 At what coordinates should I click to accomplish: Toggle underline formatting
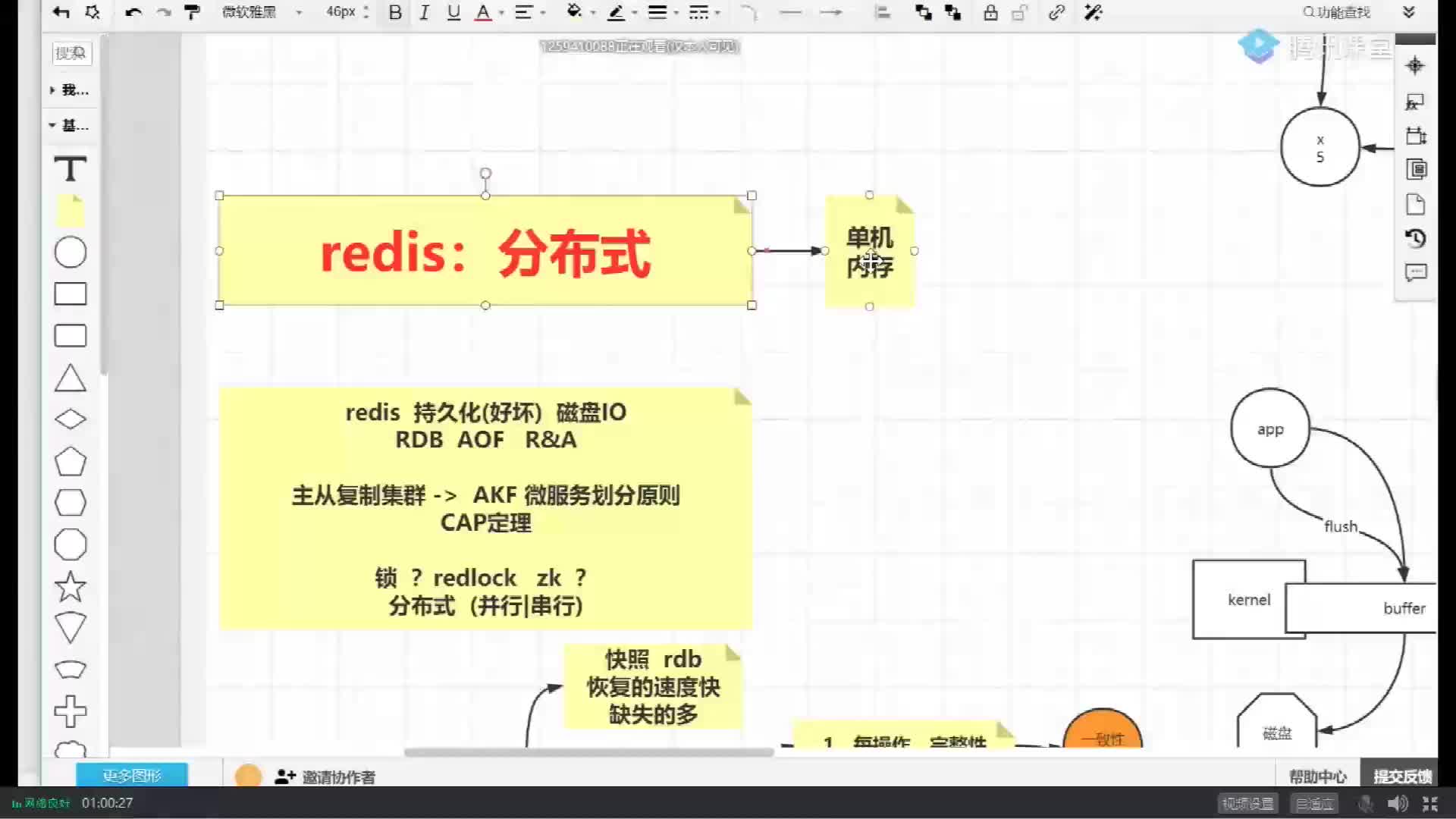click(453, 12)
